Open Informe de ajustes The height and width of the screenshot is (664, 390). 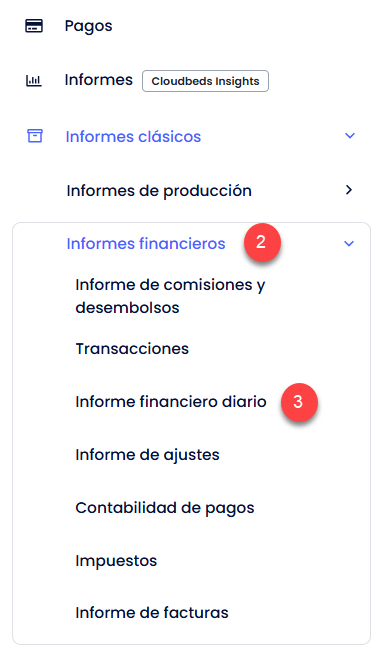(147, 455)
